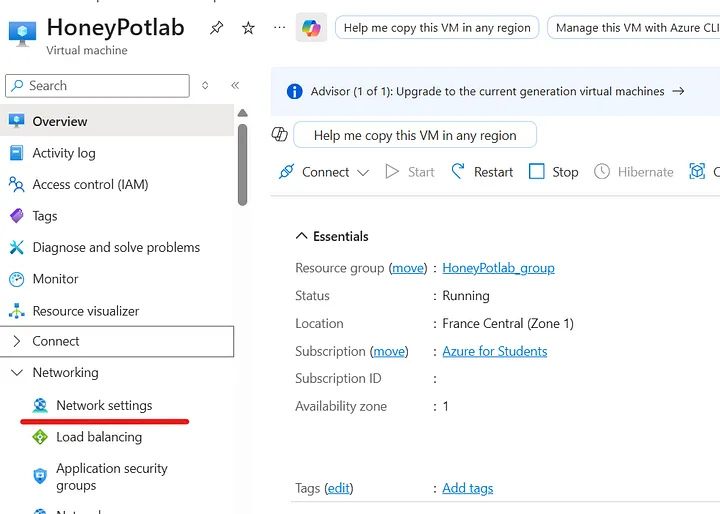Click the Monitor gauge icon

pyautogui.click(x=17, y=279)
